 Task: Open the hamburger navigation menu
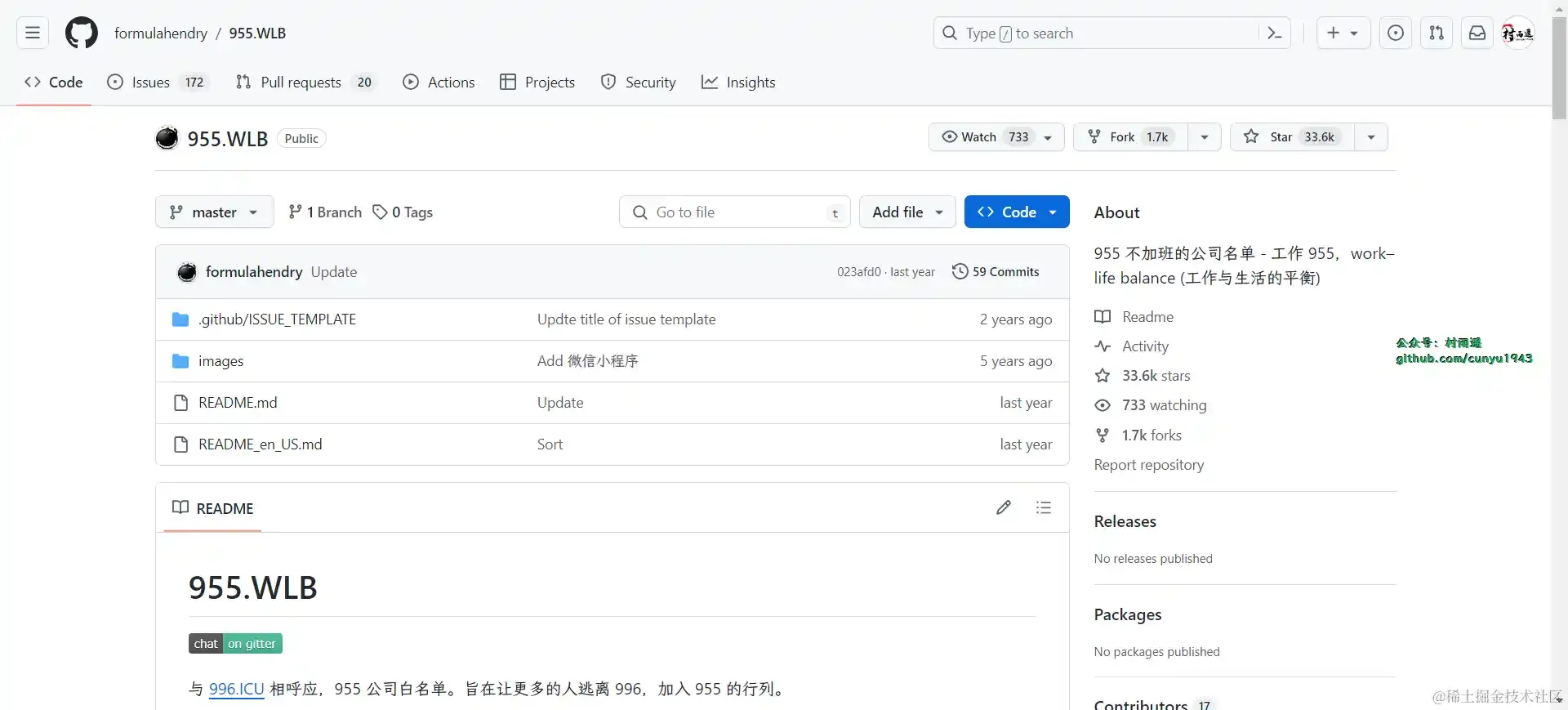pos(33,33)
